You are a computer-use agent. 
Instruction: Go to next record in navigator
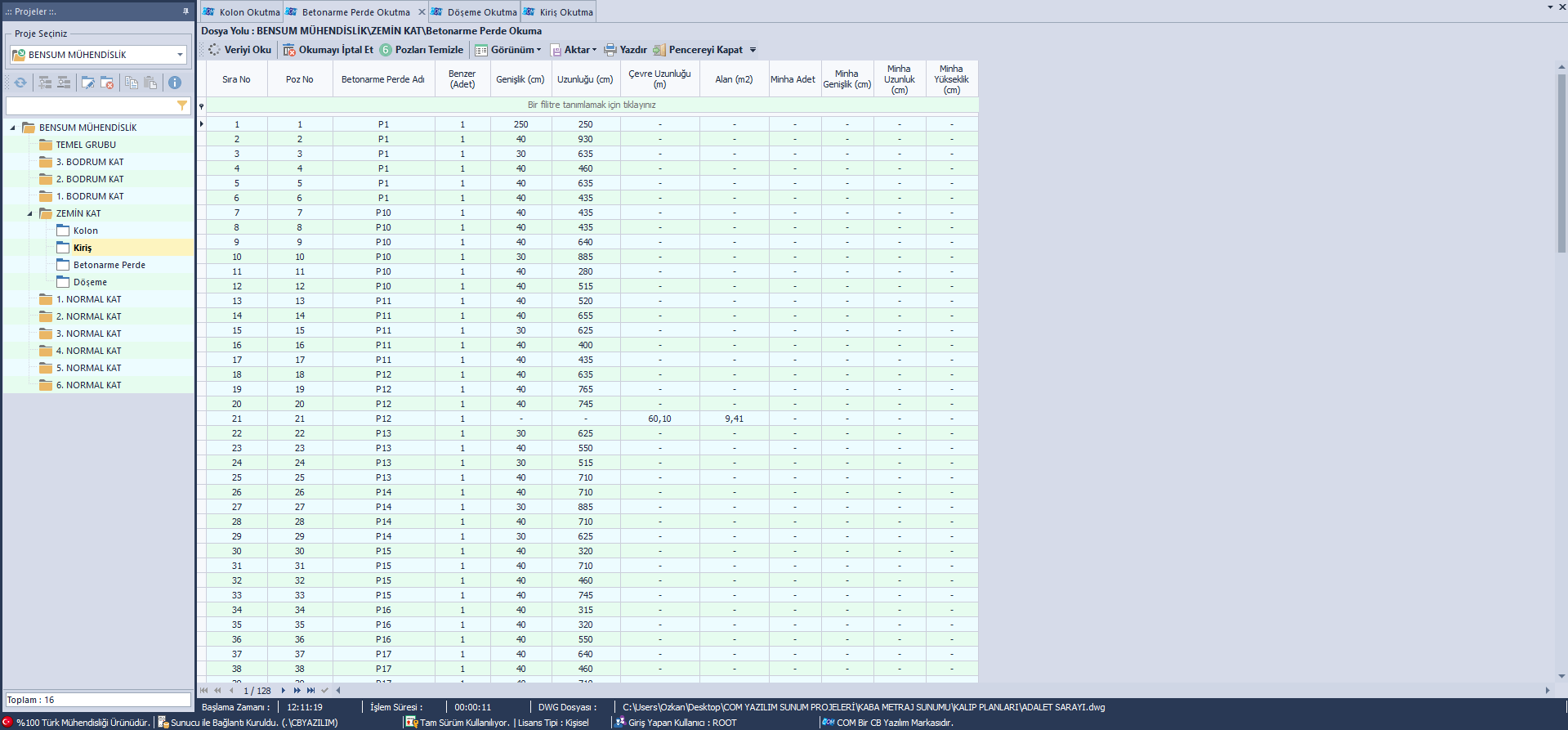pyautogui.click(x=284, y=691)
